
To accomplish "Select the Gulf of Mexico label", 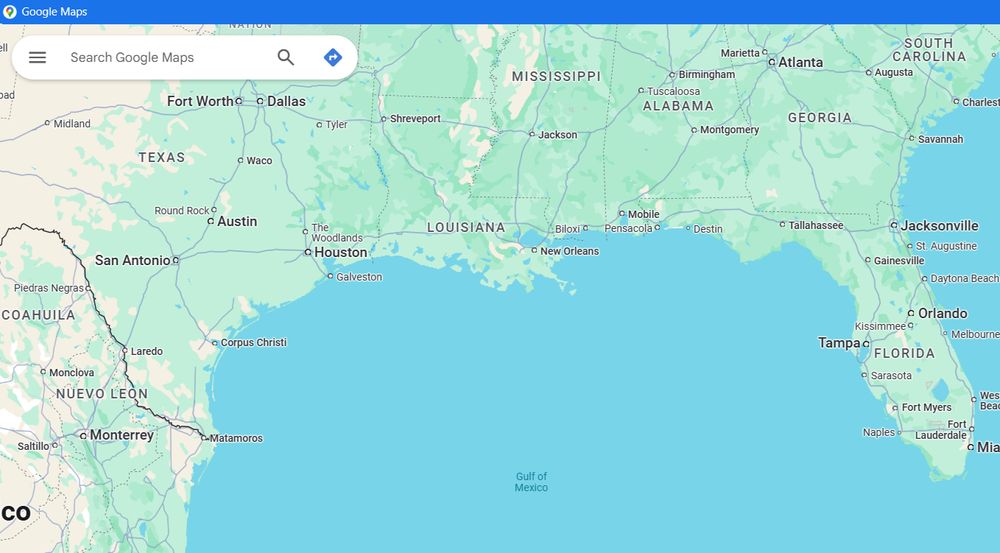I will click(531, 482).
